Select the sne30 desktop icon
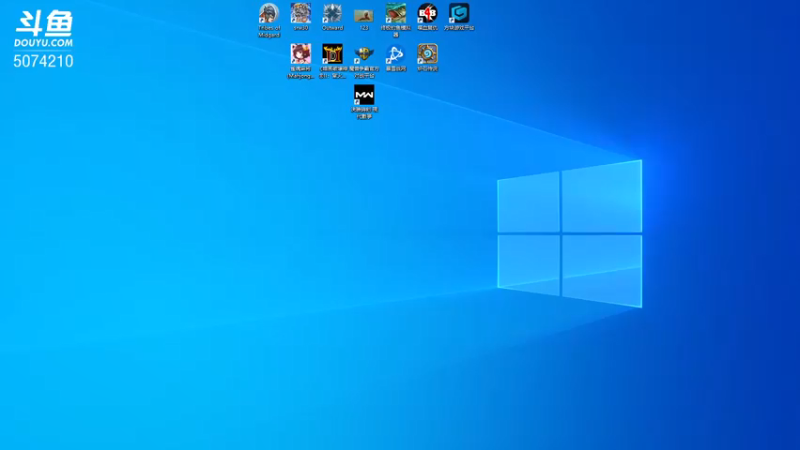The width and height of the screenshot is (800, 450). [301, 17]
